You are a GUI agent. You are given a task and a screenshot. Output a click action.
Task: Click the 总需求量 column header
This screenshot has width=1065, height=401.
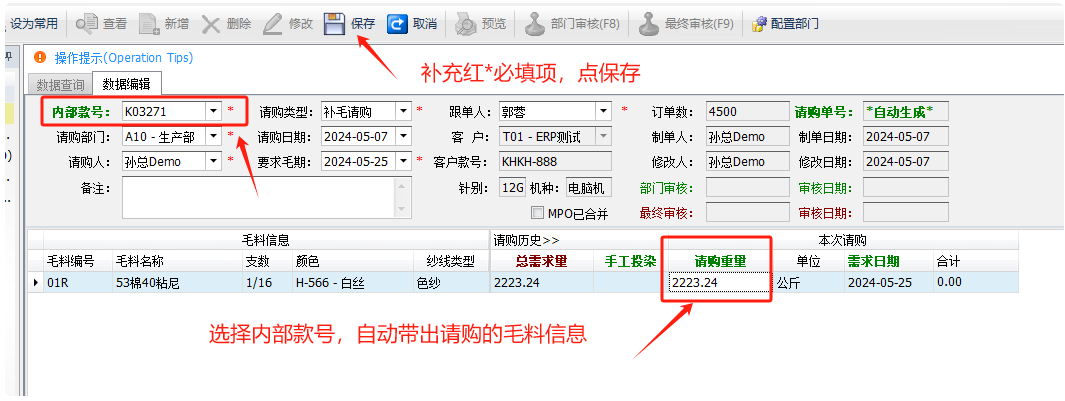click(x=541, y=261)
